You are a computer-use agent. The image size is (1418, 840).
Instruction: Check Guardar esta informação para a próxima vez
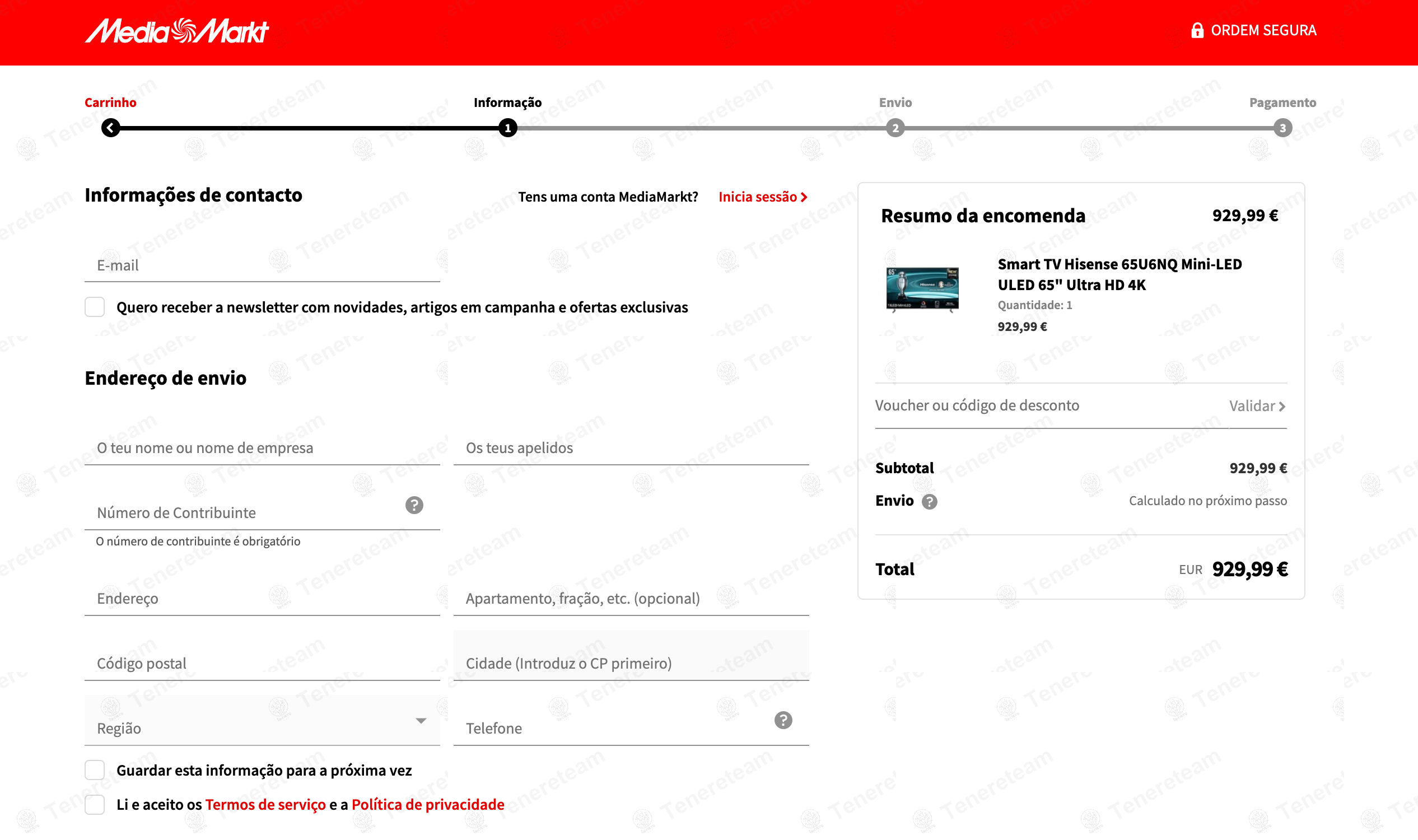point(95,770)
